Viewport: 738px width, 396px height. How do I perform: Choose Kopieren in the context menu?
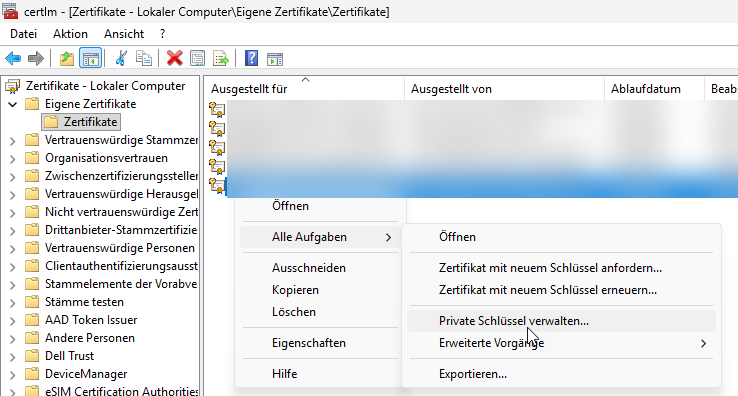tap(320, 290)
